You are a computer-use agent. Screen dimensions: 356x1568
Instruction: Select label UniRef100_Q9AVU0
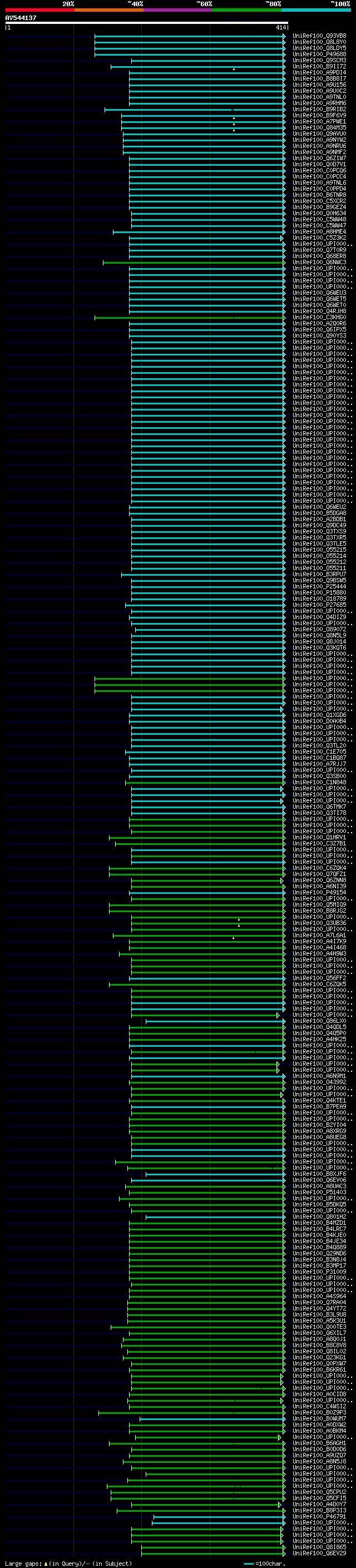tap(319, 134)
